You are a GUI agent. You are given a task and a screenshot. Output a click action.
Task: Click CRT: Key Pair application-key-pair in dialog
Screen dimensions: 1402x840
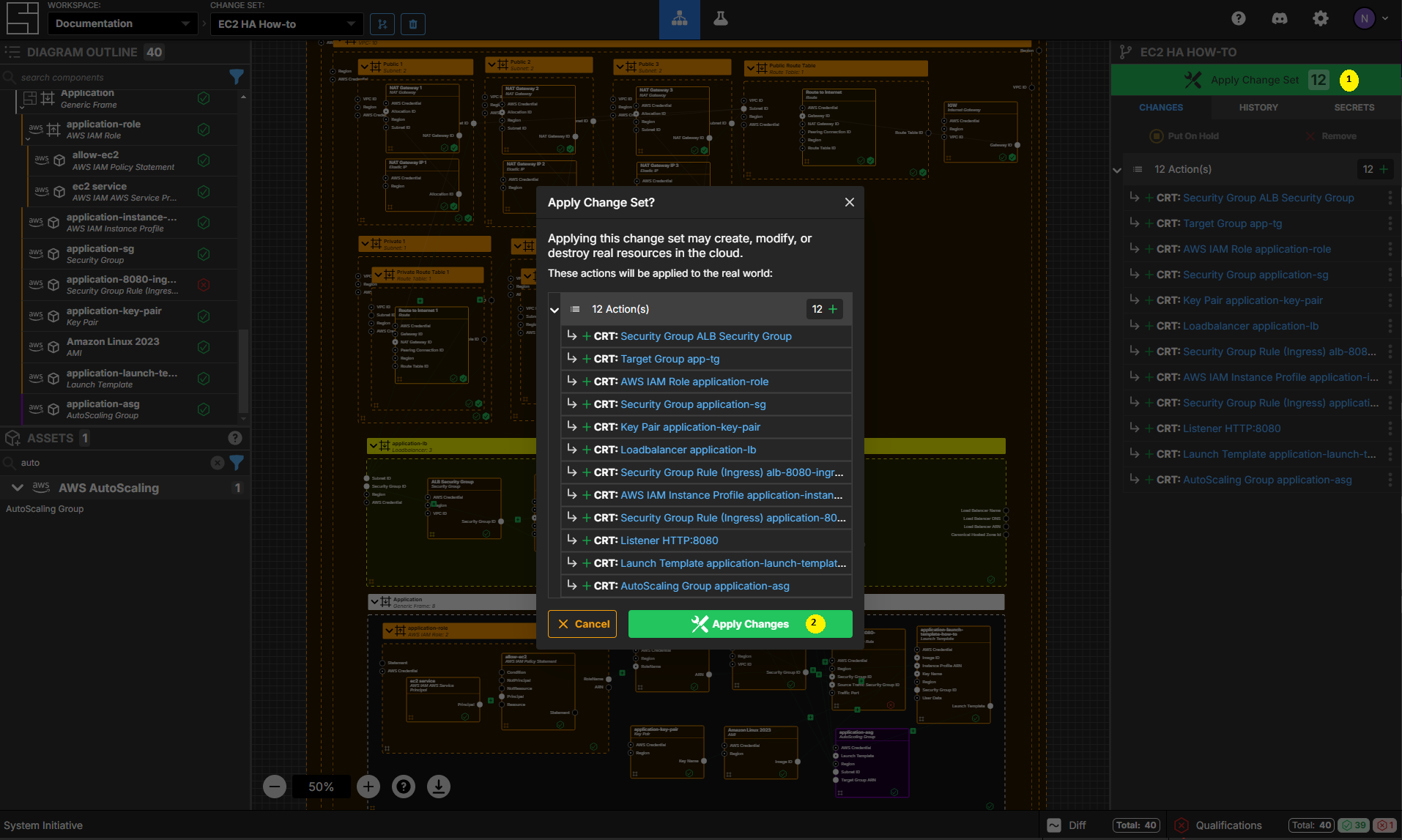point(706,427)
